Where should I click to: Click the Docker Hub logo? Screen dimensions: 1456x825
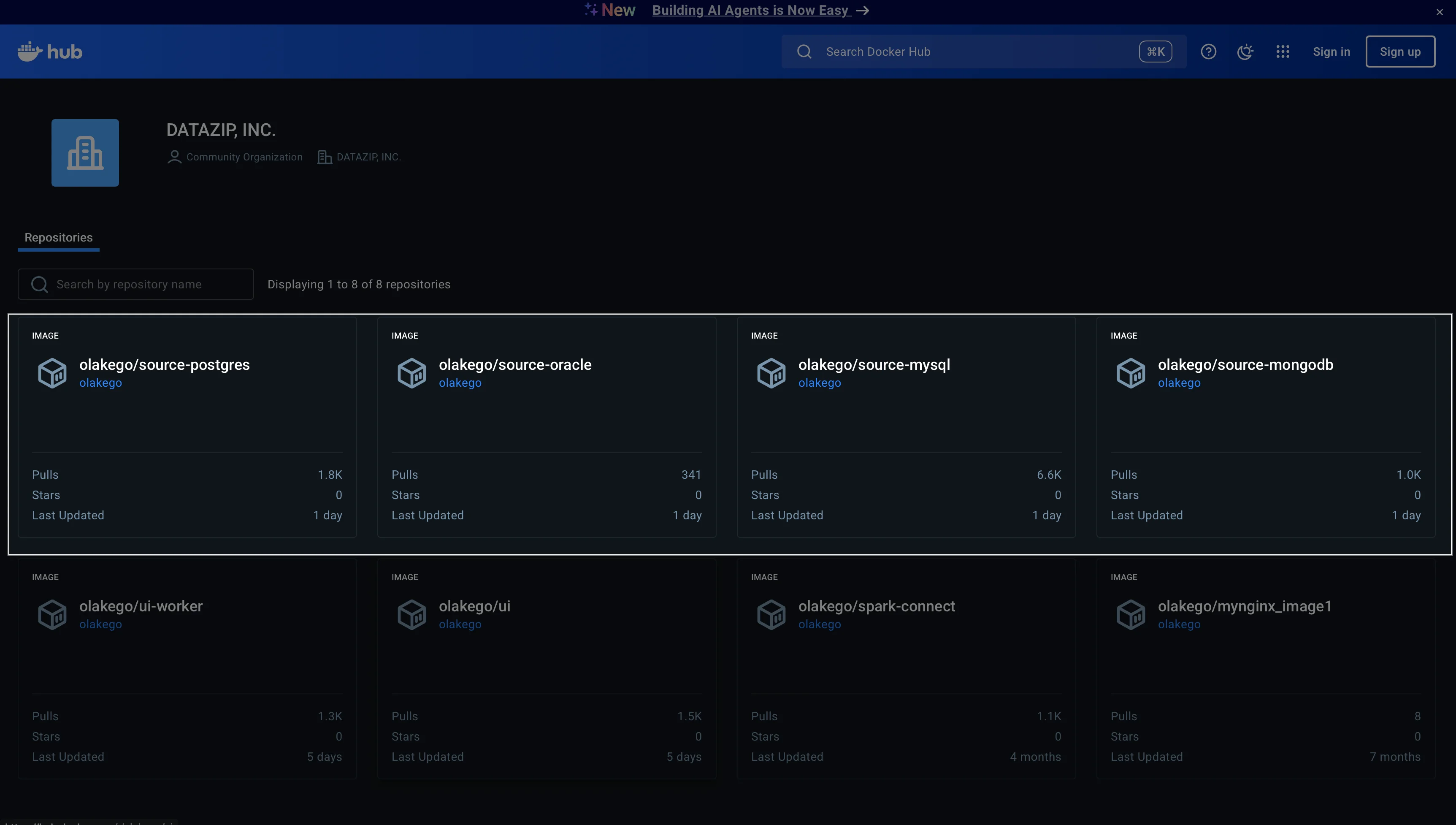pyautogui.click(x=50, y=52)
